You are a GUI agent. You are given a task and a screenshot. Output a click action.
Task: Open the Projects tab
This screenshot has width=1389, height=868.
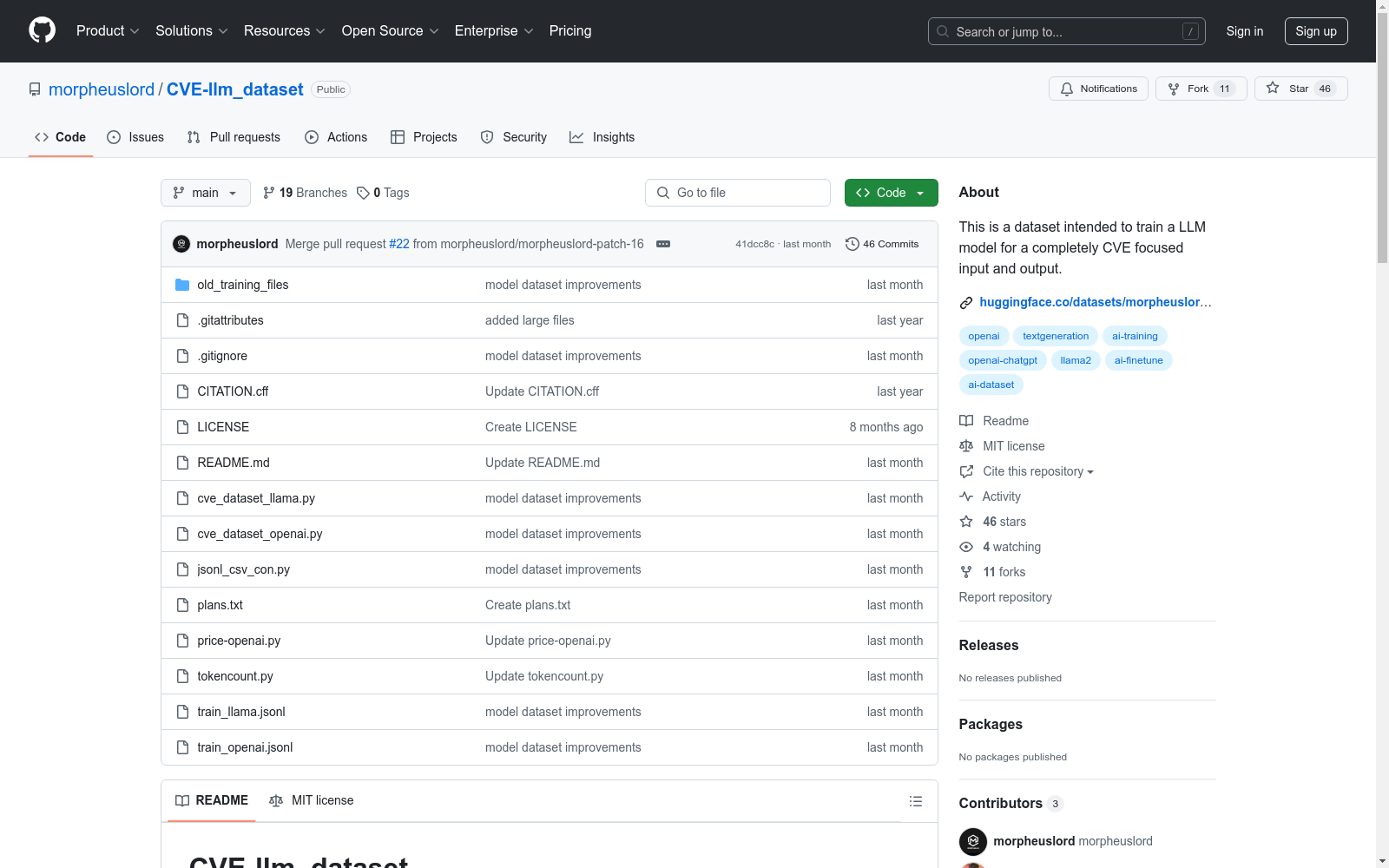pyautogui.click(x=424, y=137)
